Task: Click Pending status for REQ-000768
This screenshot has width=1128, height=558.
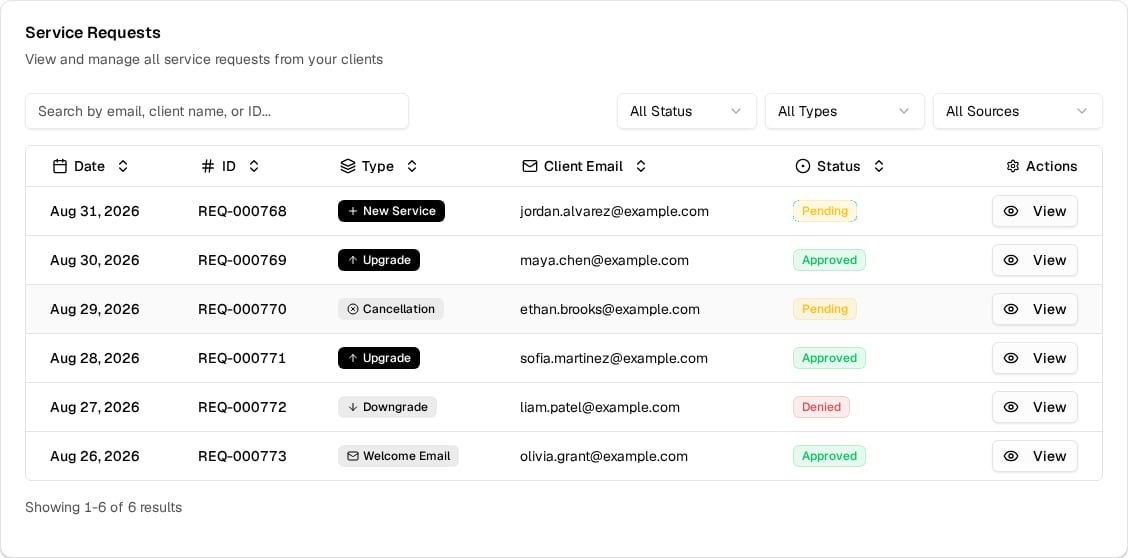Action: click(x=824, y=211)
